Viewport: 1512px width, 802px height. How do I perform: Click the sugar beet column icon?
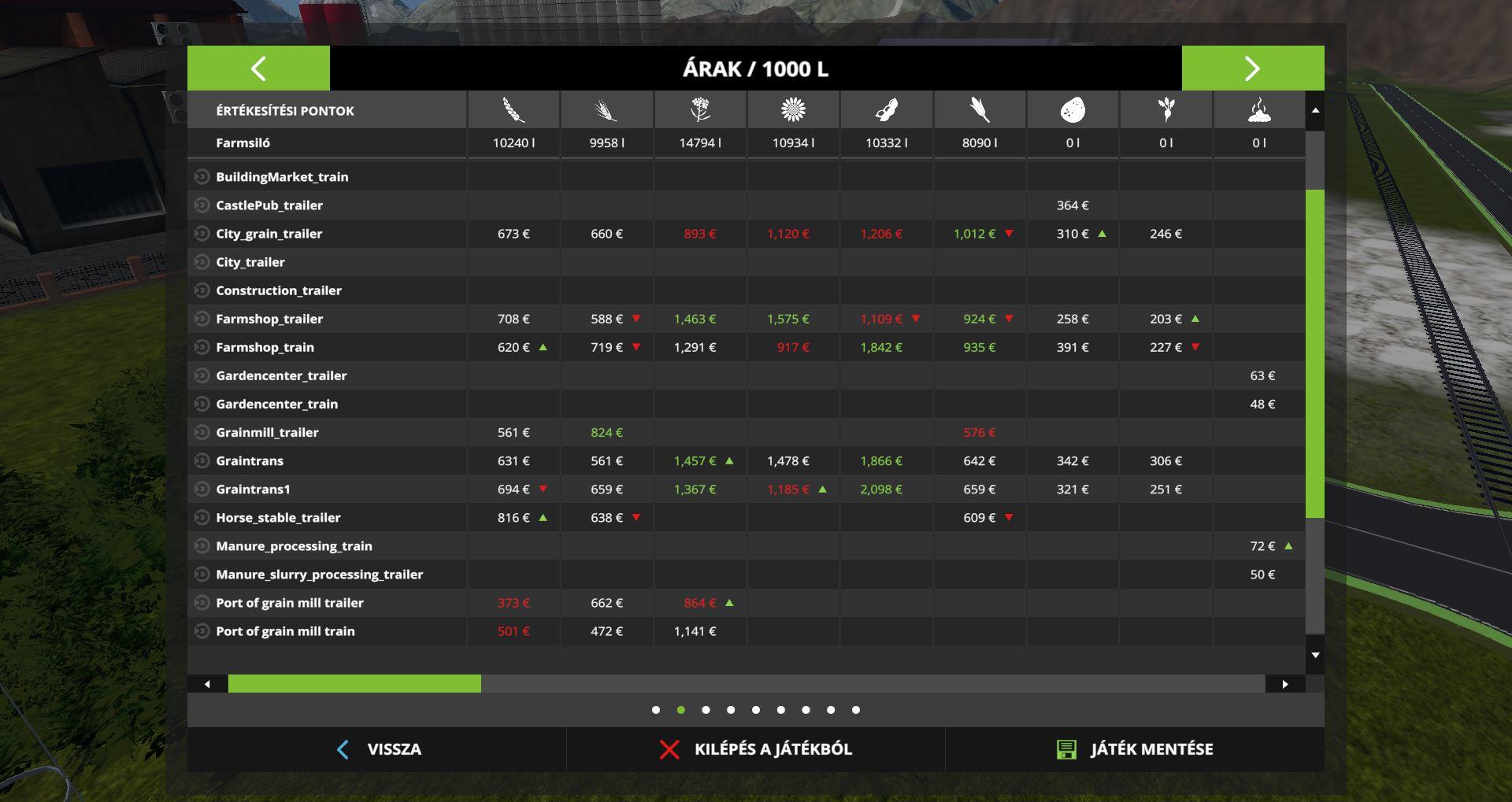click(1166, 110)
